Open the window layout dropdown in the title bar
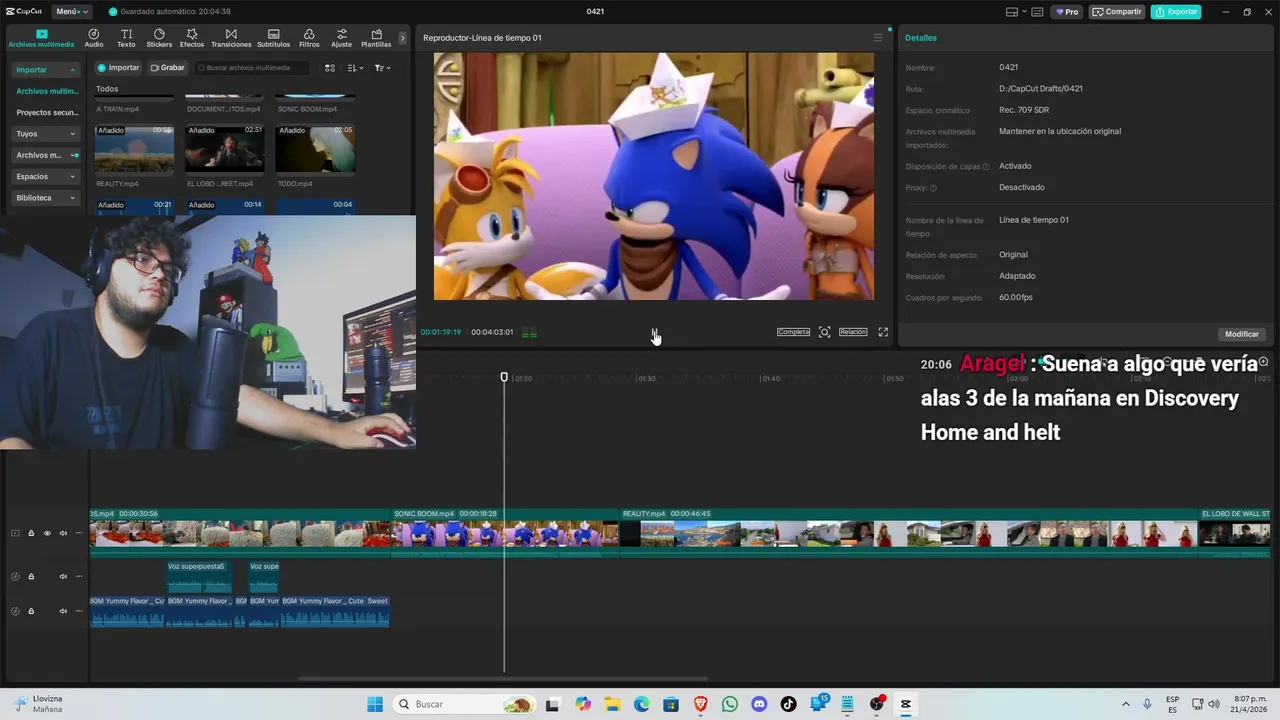This screenshot has height=720, width=1280. (1016, 12)
